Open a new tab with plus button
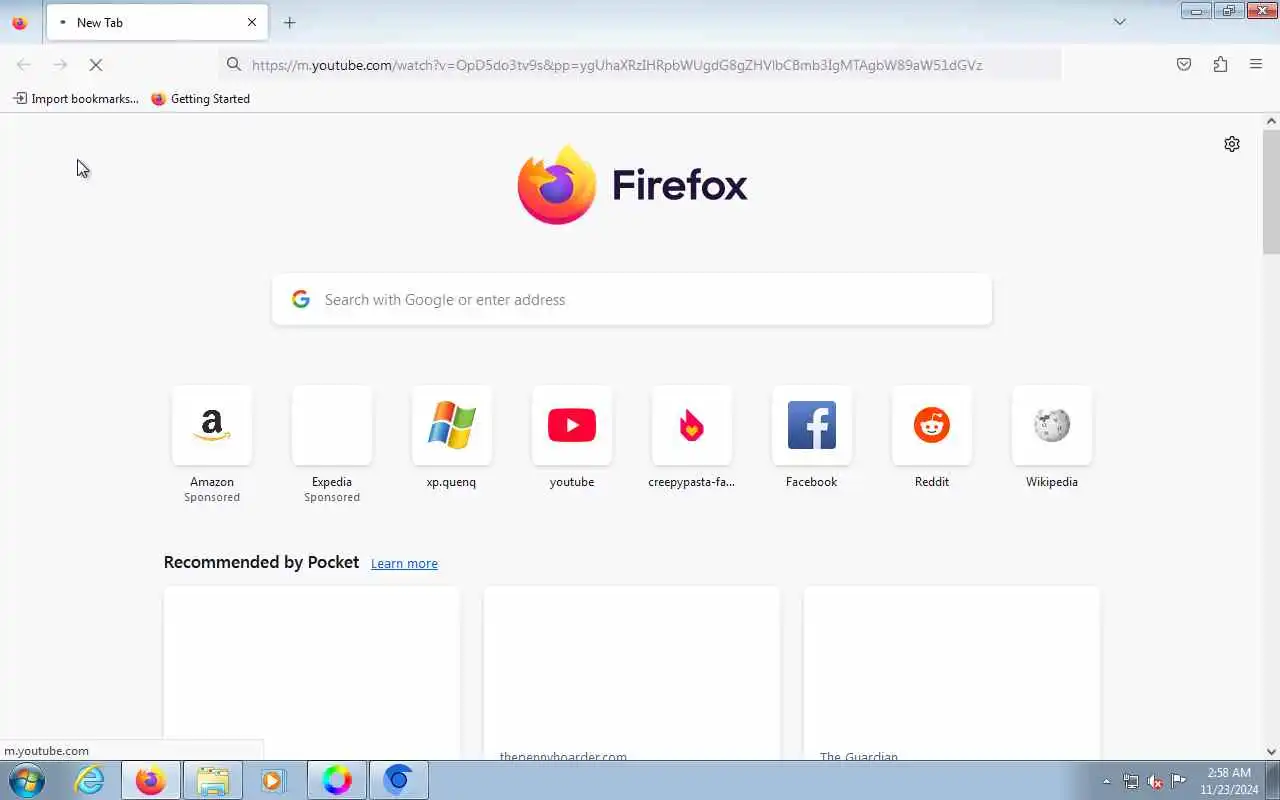Viewport: 1280px width, 800px height. pos(289,22)
